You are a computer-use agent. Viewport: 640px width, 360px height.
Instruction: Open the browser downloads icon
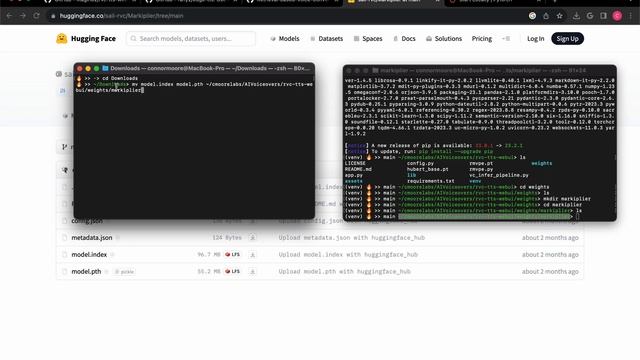click(x=576, y=16)
